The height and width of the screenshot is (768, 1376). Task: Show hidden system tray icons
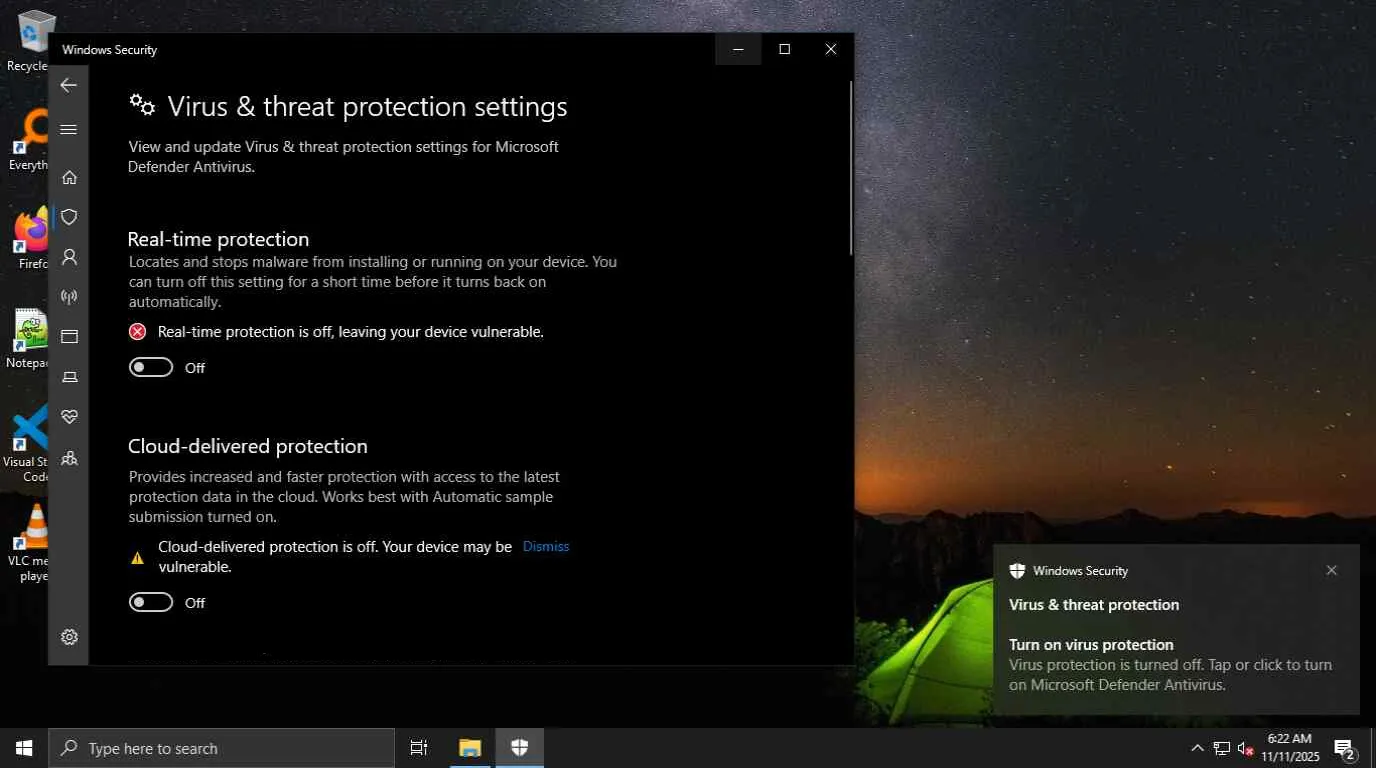click(1197, 748)
